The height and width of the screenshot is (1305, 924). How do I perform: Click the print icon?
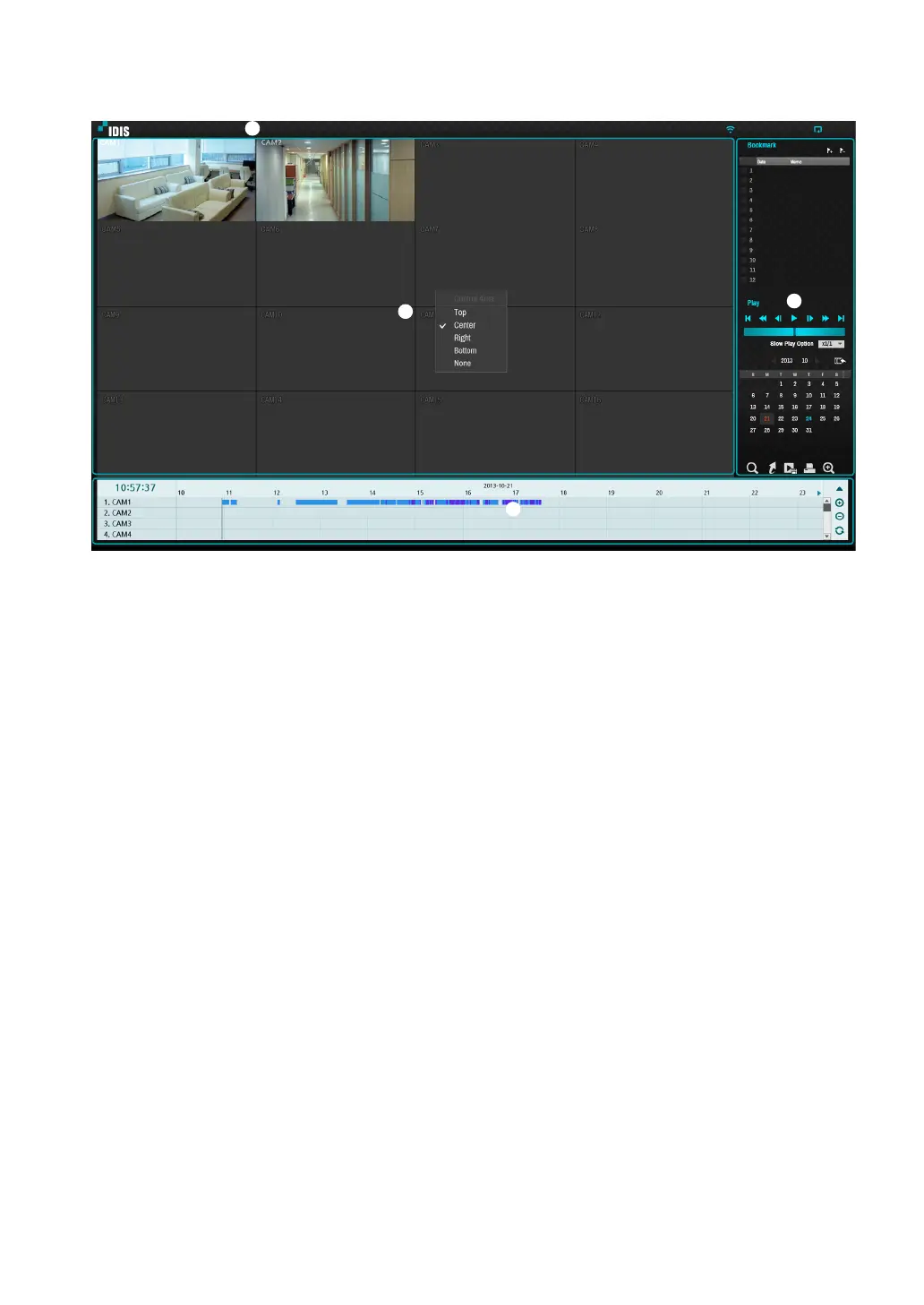809,468
